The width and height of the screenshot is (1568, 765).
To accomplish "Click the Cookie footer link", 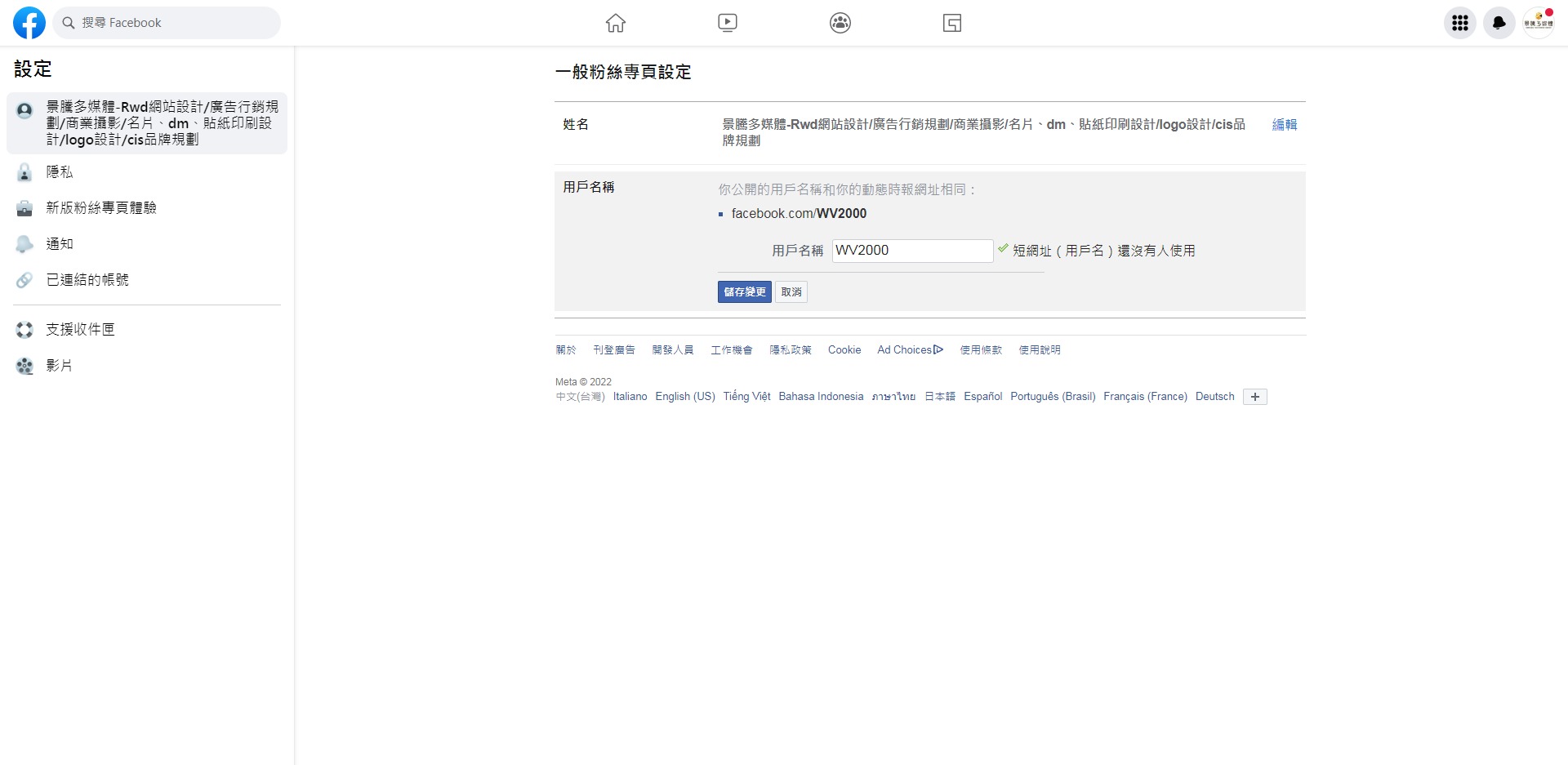I will click(844, 350).
